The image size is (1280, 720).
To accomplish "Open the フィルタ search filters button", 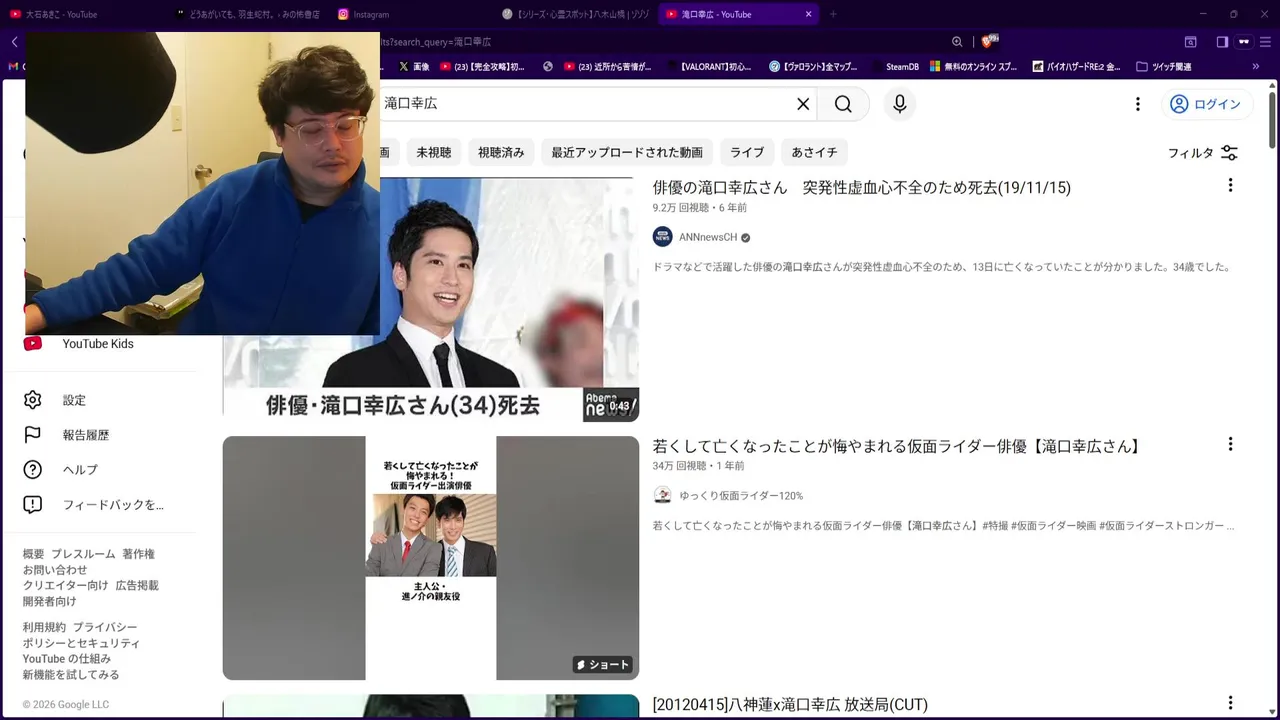I will pyautogui.click(x=1203, y=153).
